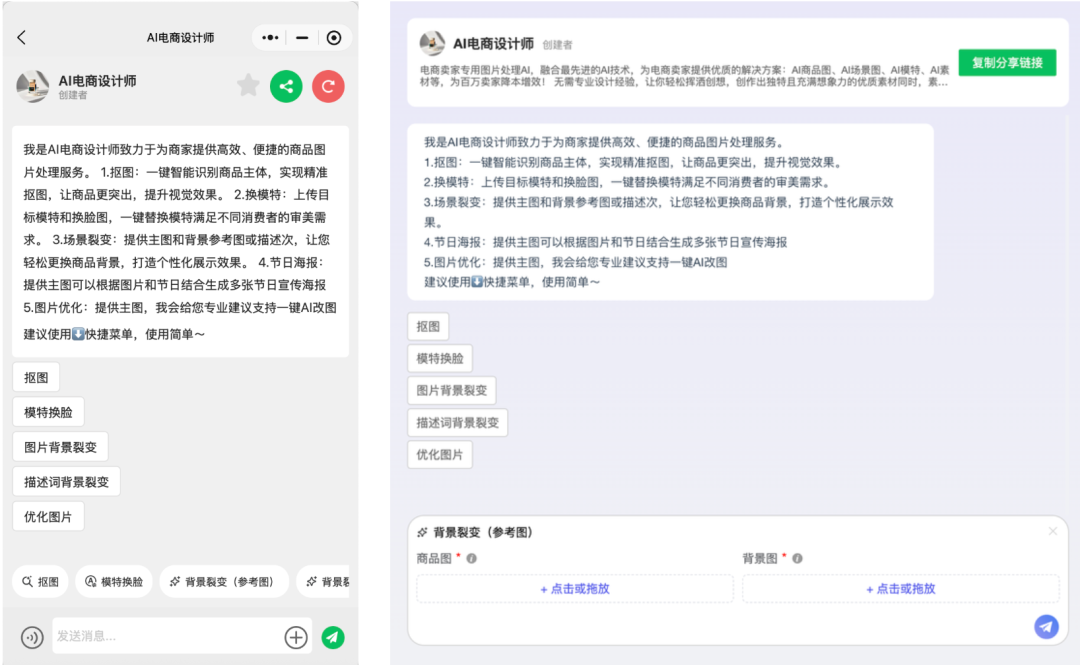The height and width of the screenshot is (665, 1080).
Task: Select the 模特换脸 chip above the input
Action: tap(113, 581)
